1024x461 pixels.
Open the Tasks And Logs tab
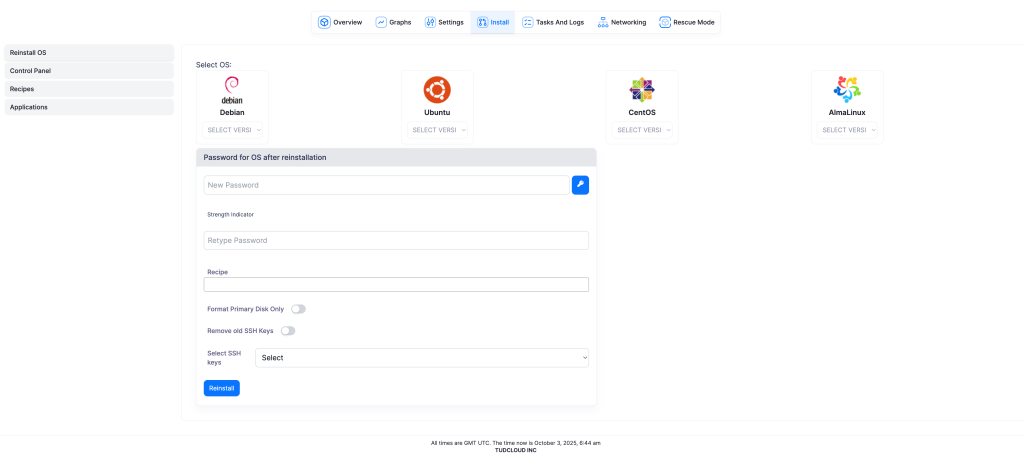(553, 22)
